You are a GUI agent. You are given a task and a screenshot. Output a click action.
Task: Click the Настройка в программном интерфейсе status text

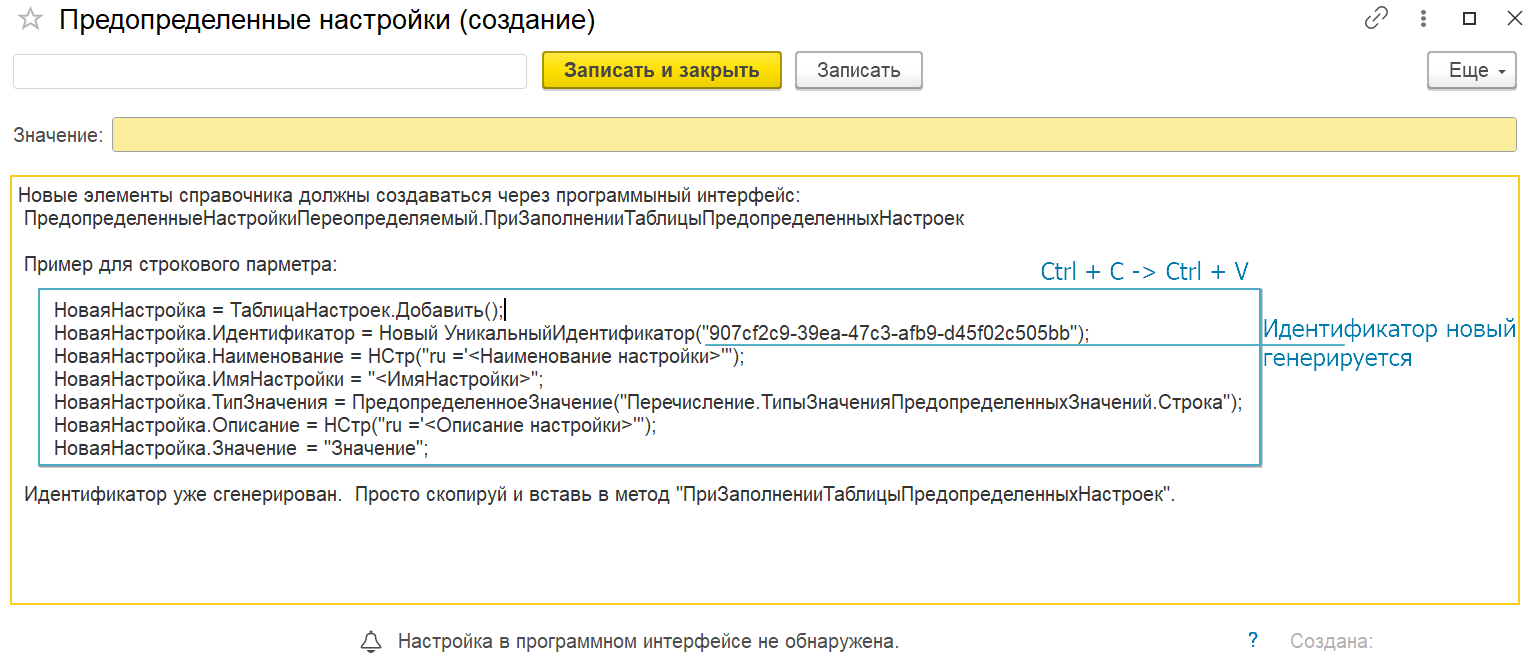coord(648,641)
